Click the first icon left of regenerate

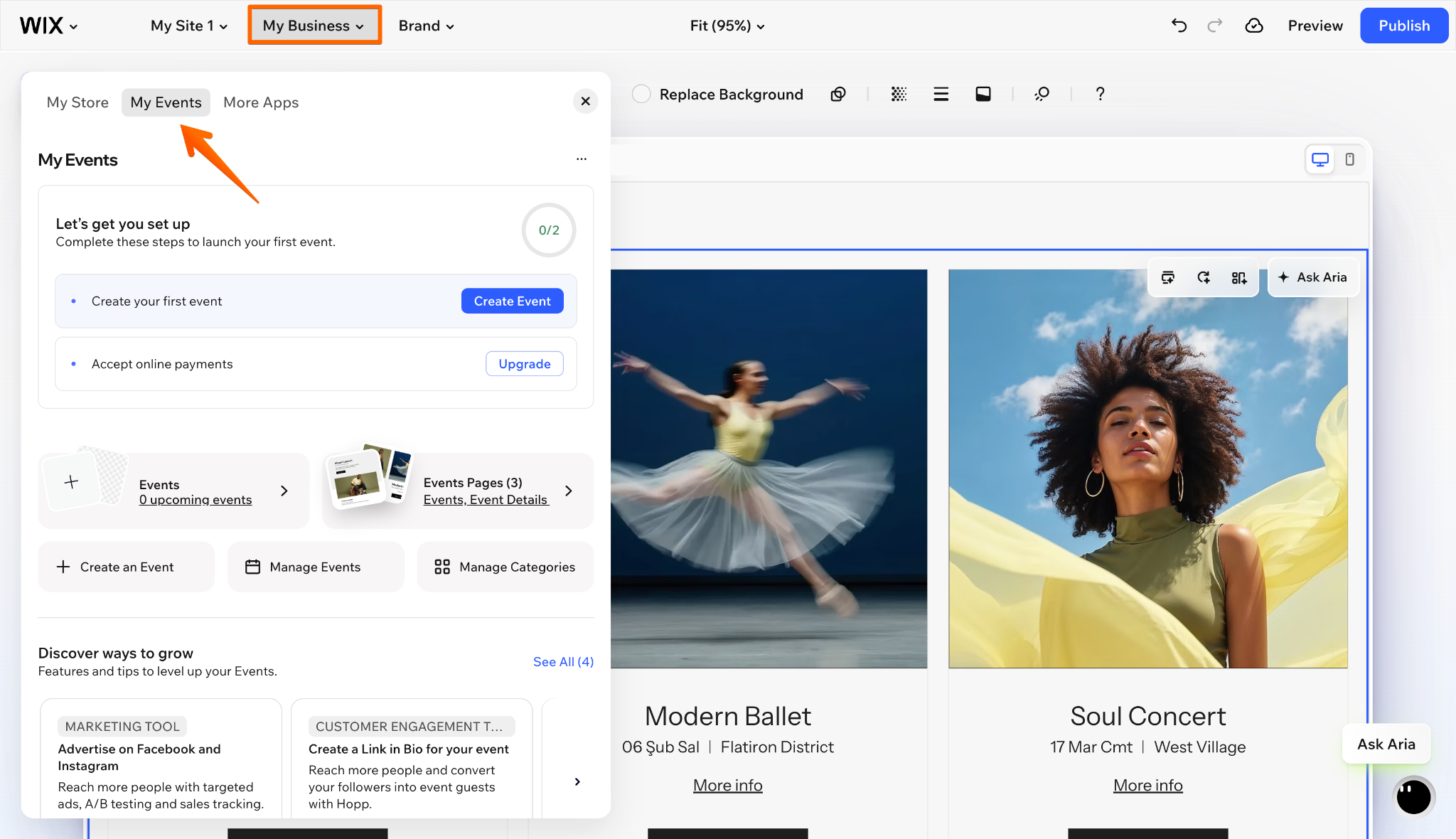(x=1168, y=277)
